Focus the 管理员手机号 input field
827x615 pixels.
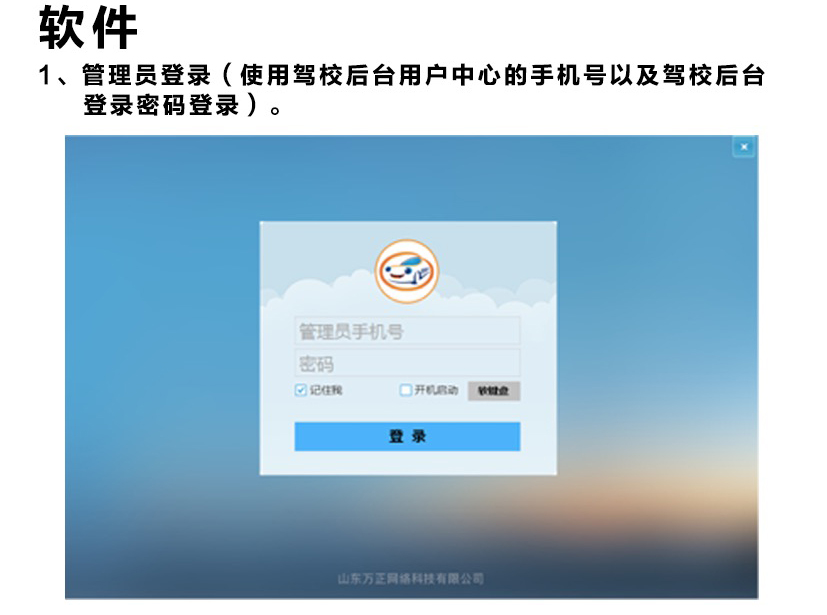[407, 331]
